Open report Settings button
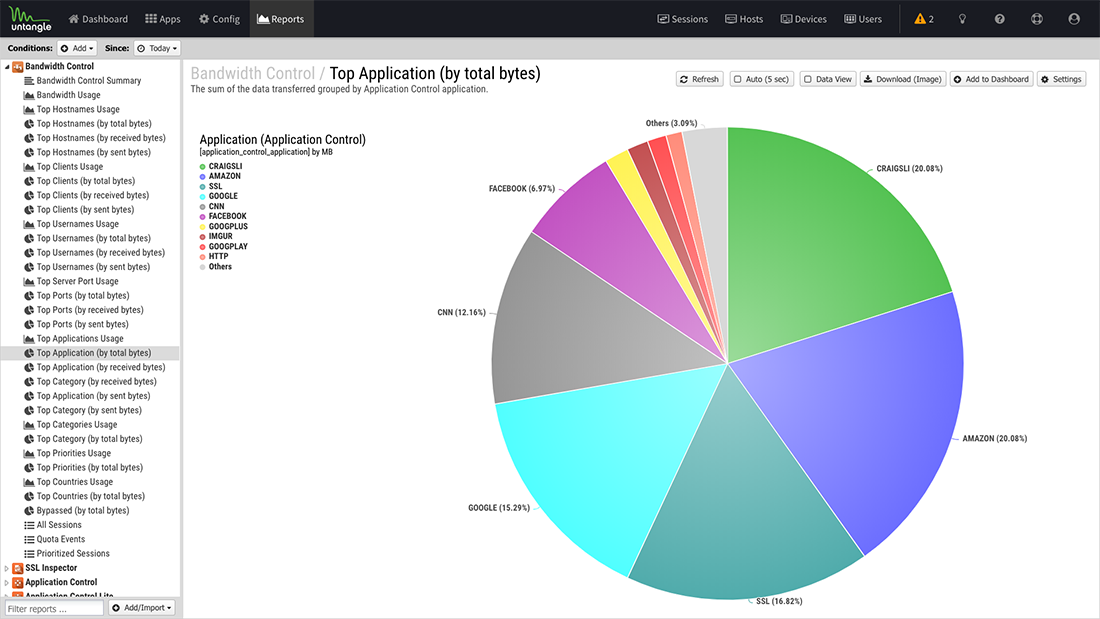 click(1061, 79)
